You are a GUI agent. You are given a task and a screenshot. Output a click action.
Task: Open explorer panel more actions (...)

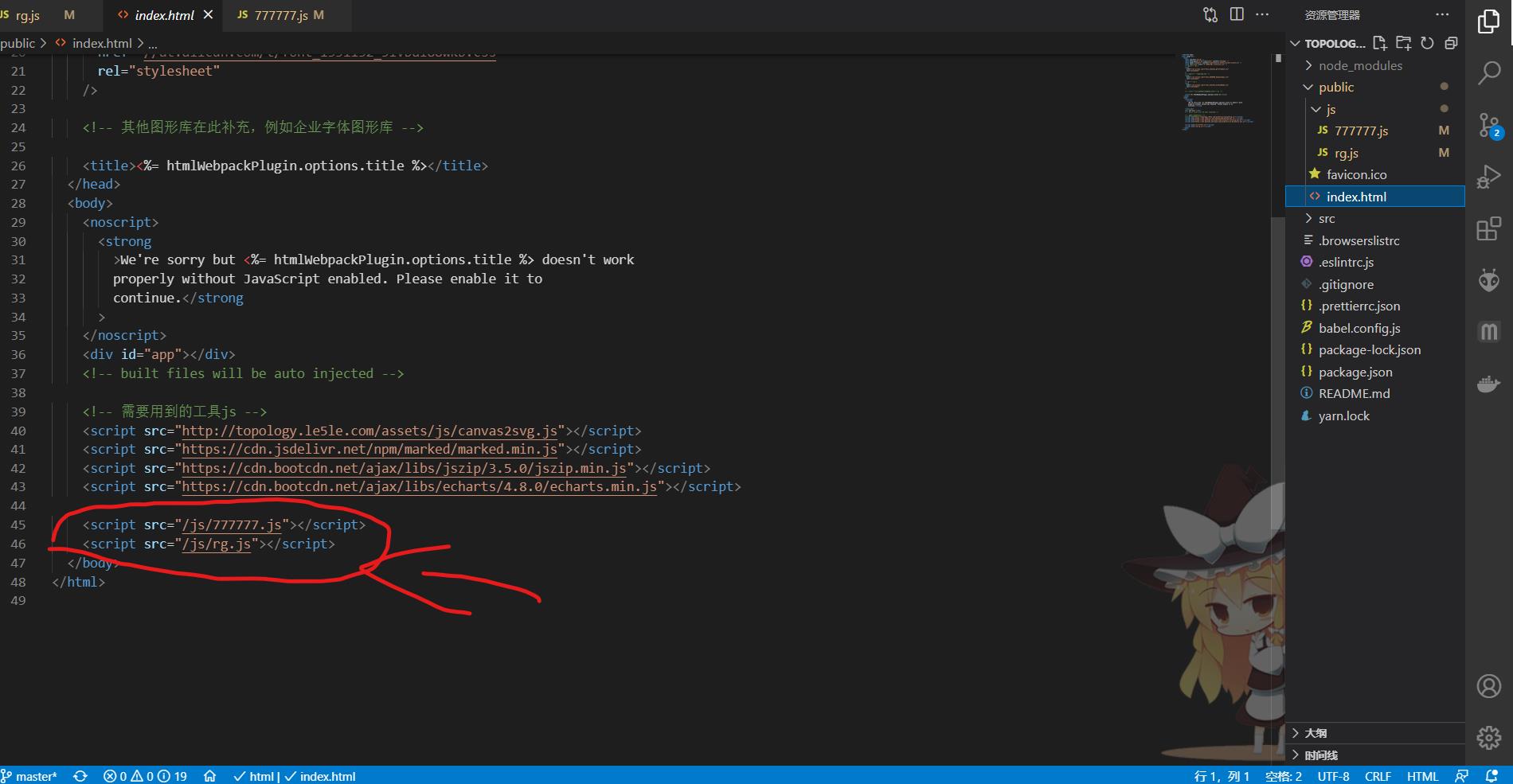1442,14
